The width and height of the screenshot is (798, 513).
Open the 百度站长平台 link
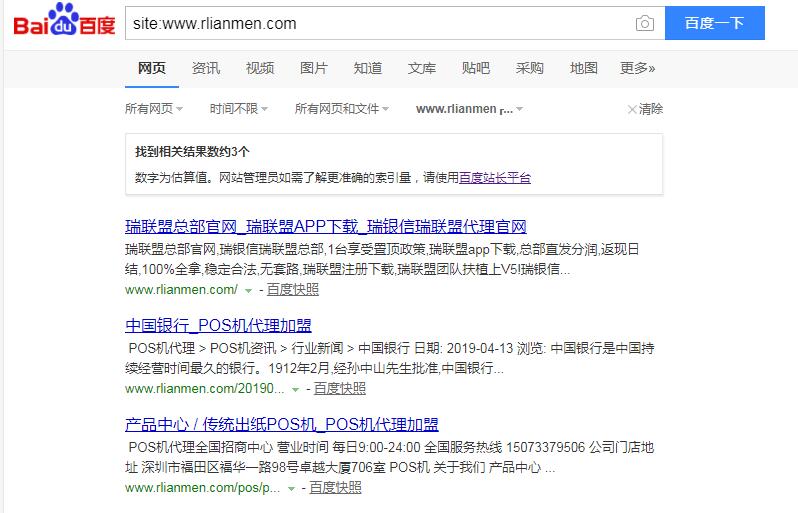click(495, 178)
